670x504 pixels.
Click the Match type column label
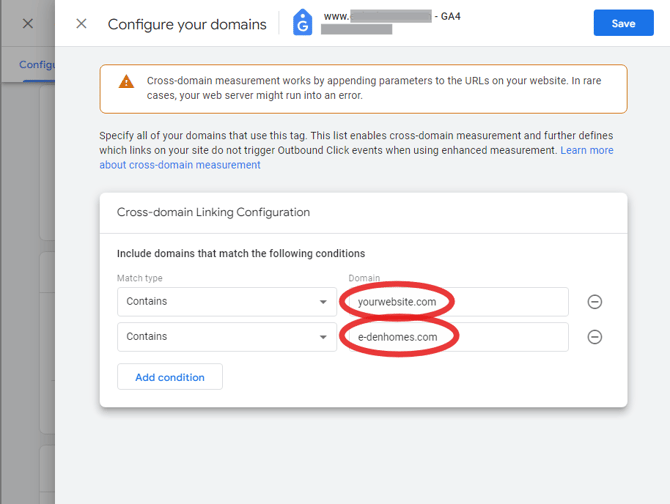click(139, 278)
